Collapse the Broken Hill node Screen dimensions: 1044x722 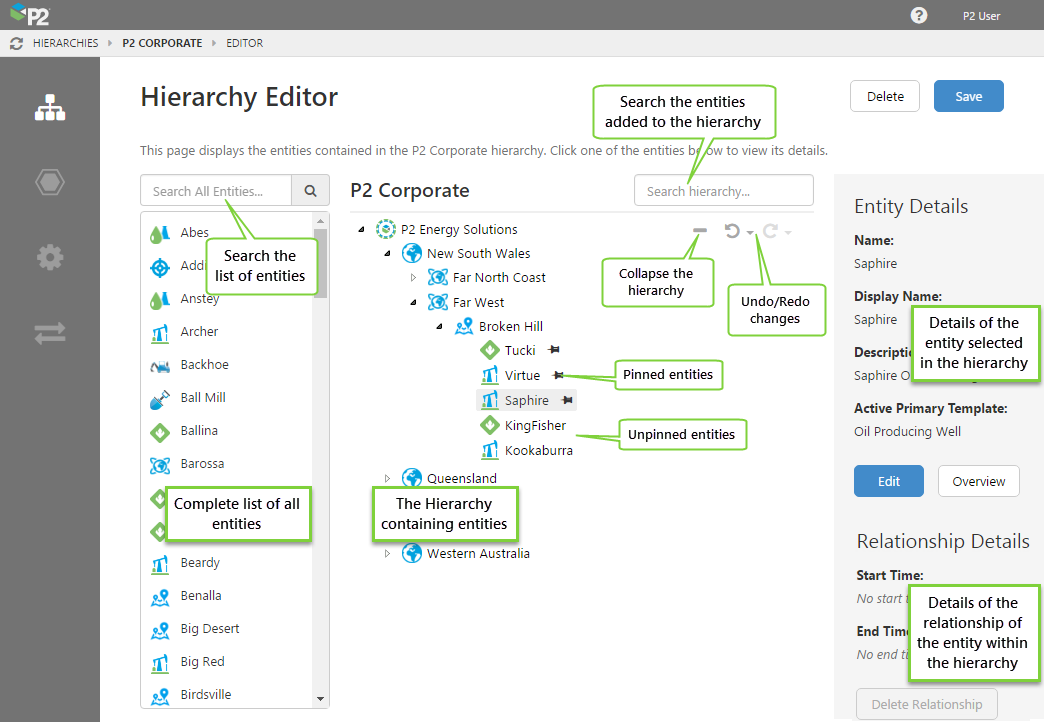[x=438, y=327]
